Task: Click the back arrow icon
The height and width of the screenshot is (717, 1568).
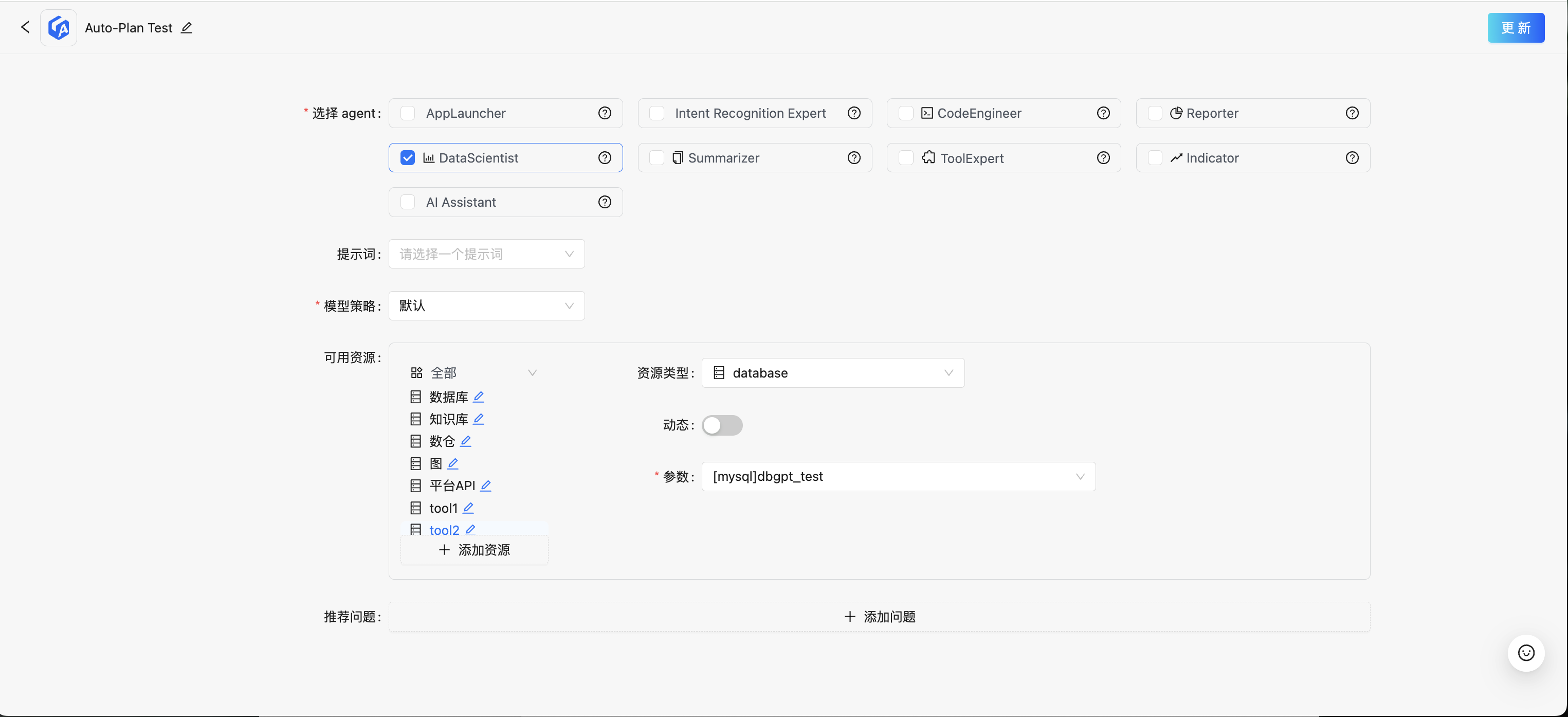Action: [25, 27]
